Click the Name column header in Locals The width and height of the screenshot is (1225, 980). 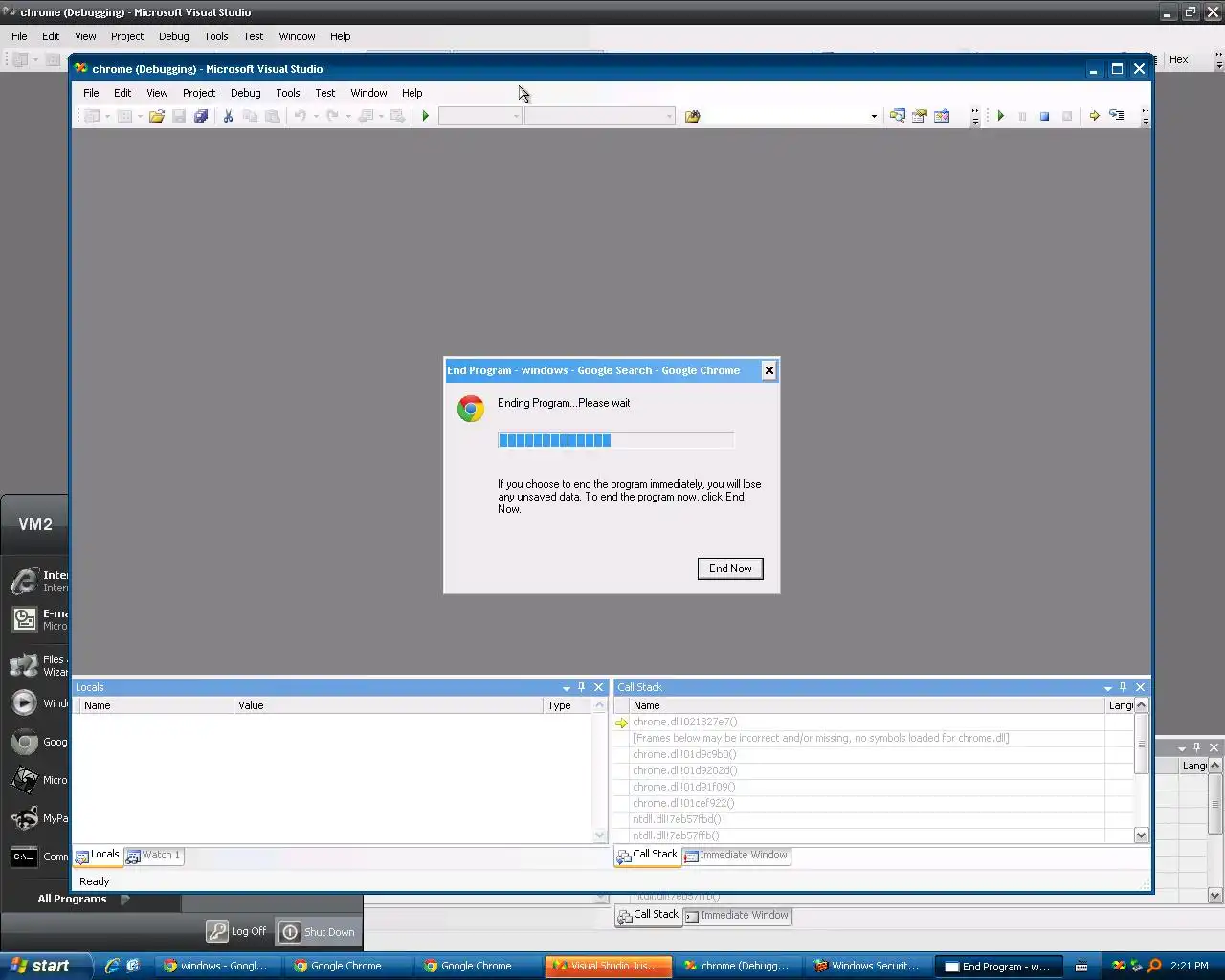tap(156, 705)
